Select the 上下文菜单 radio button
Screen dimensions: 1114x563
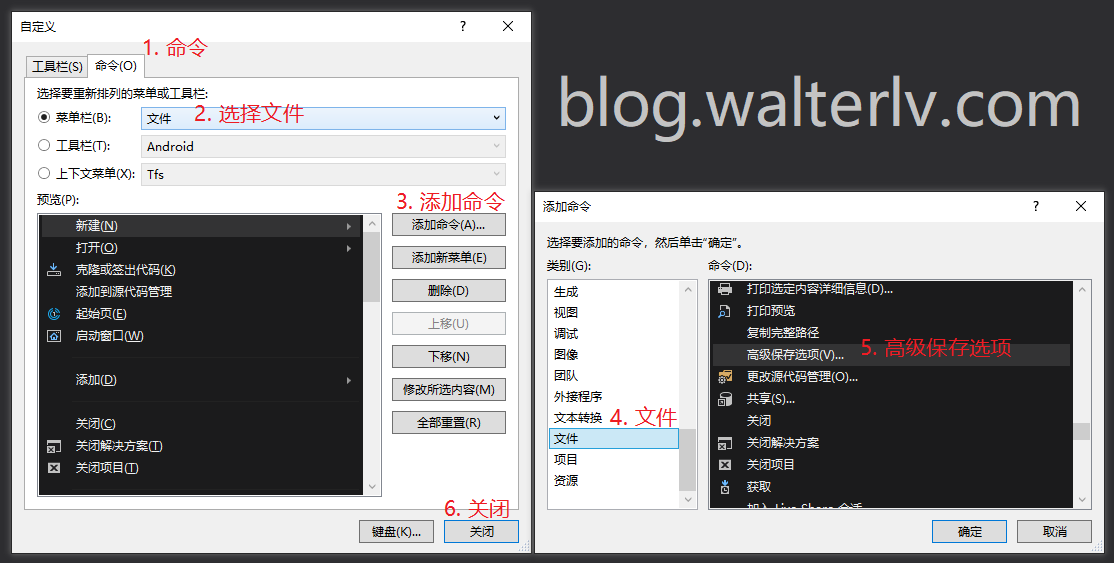coord(44,173)
